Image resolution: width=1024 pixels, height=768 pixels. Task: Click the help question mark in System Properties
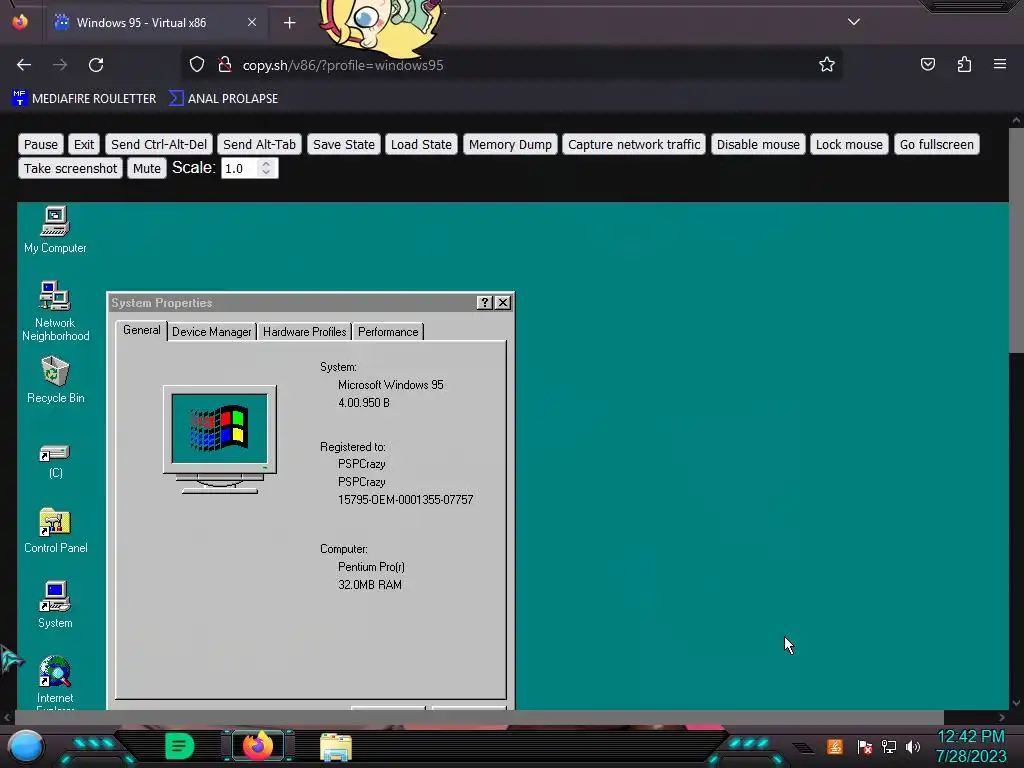[485, 302]
